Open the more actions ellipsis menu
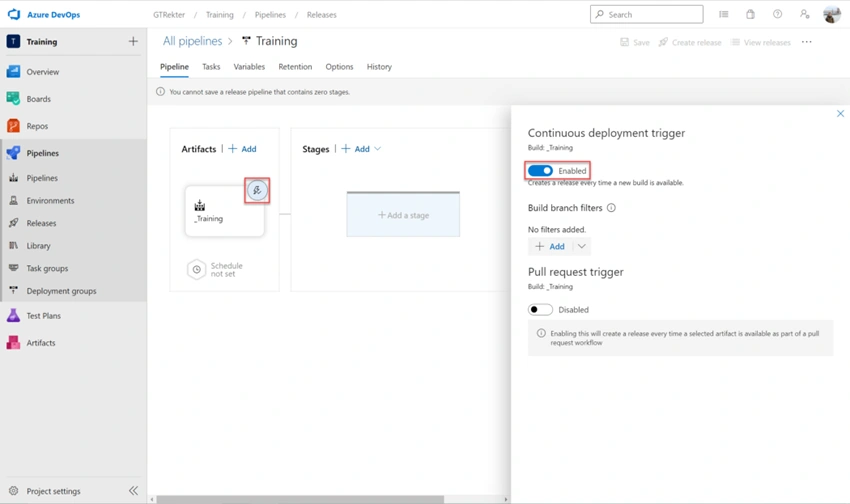850x504 pixels. click(x=807, y=42)
